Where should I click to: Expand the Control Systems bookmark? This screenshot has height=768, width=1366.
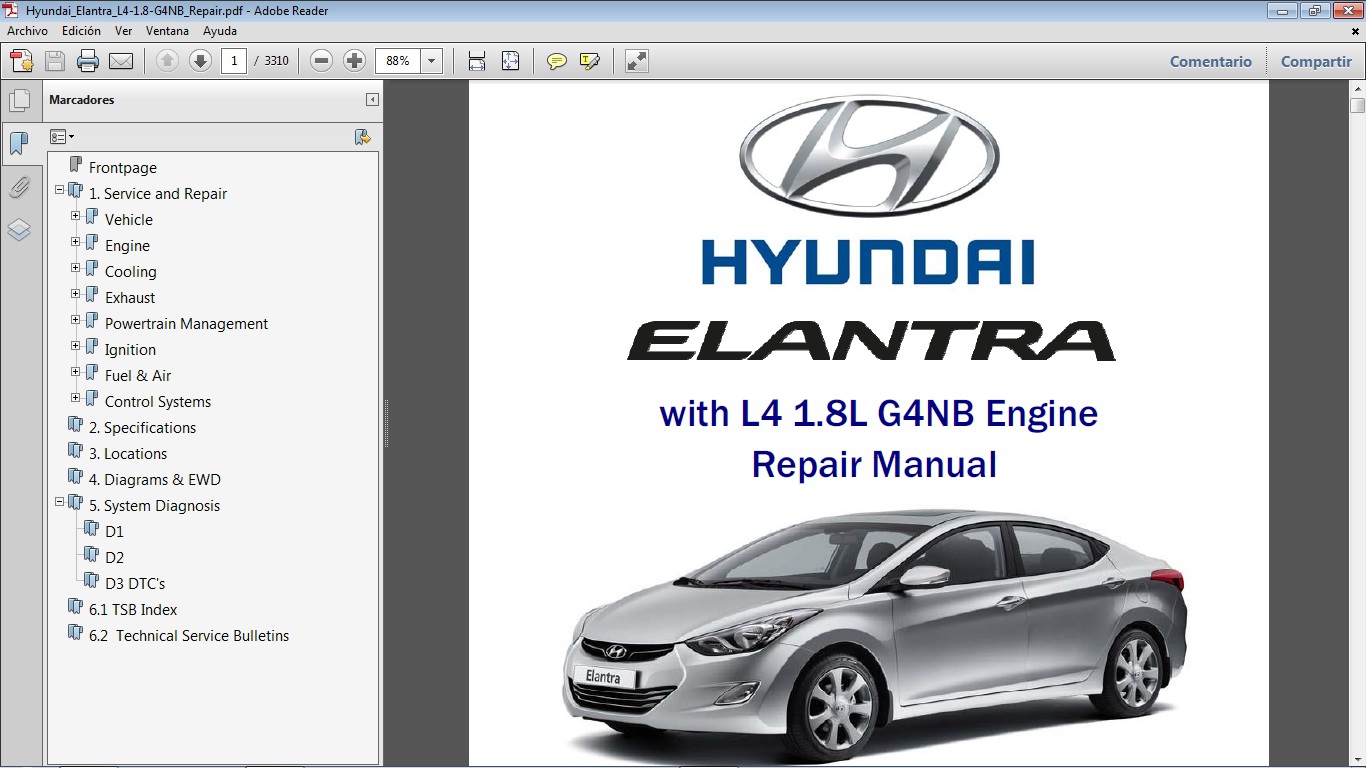pos(75,397)
